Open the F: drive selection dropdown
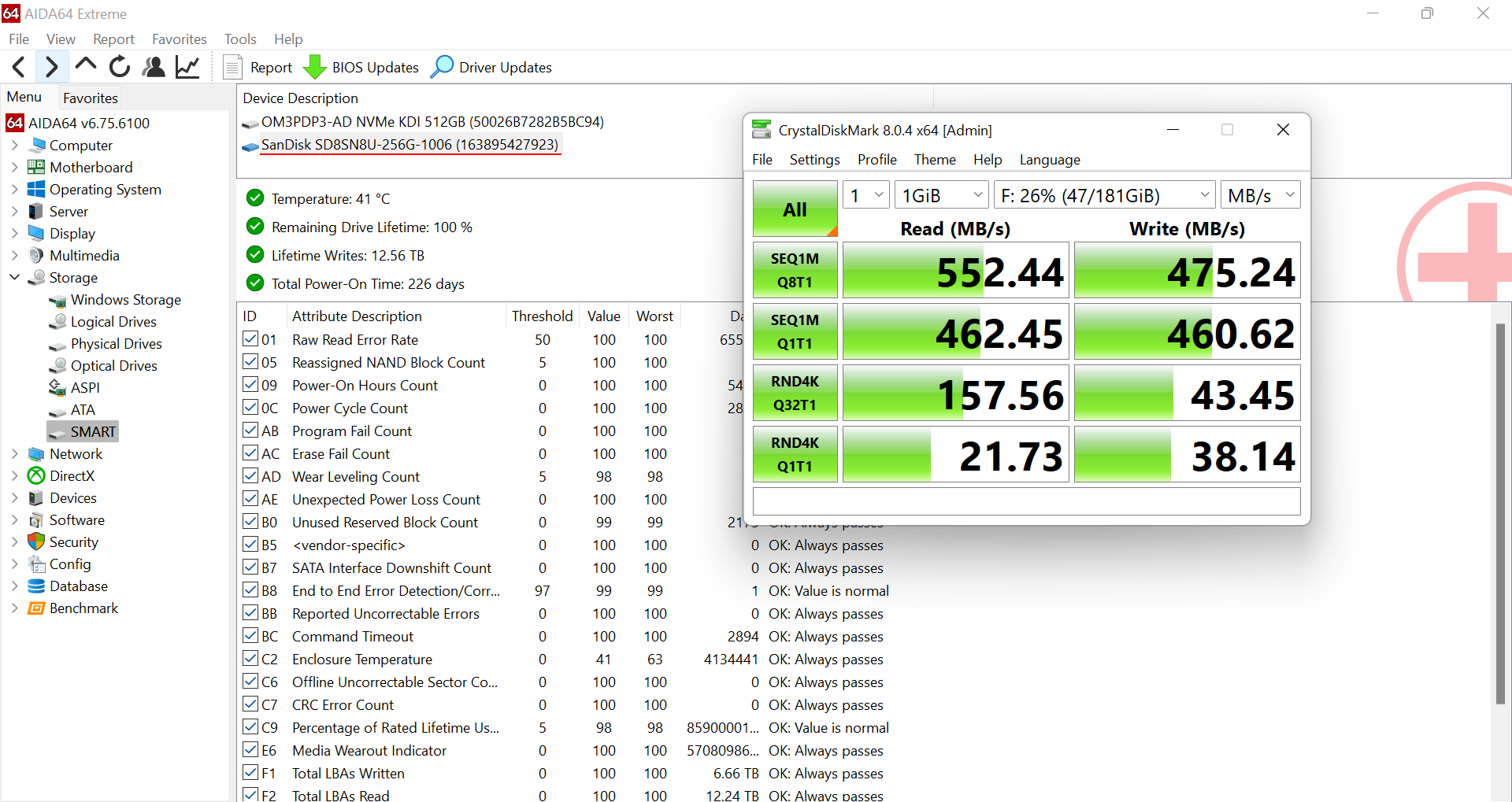 coord(1104,195)
